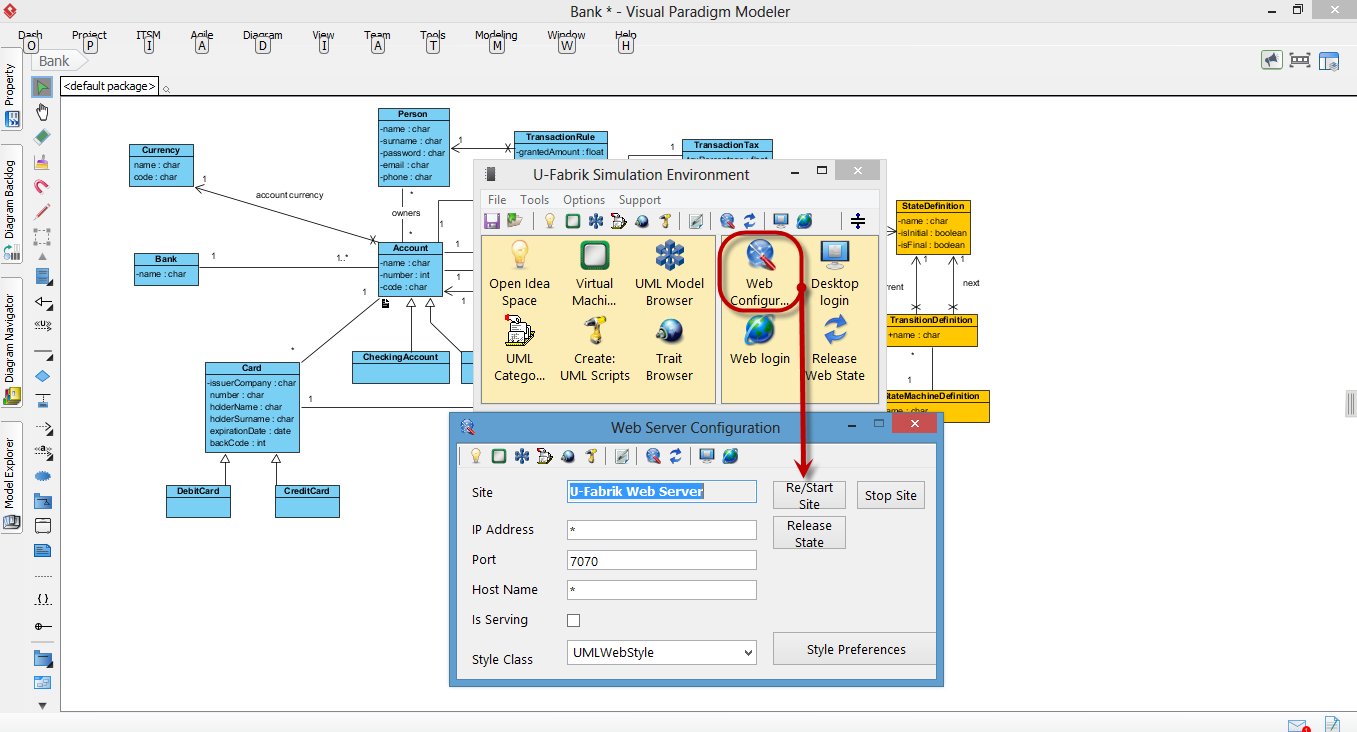Click Release Web State large icon
The width and height of the screenshot is (1357, 732).
tap(834, 349)
